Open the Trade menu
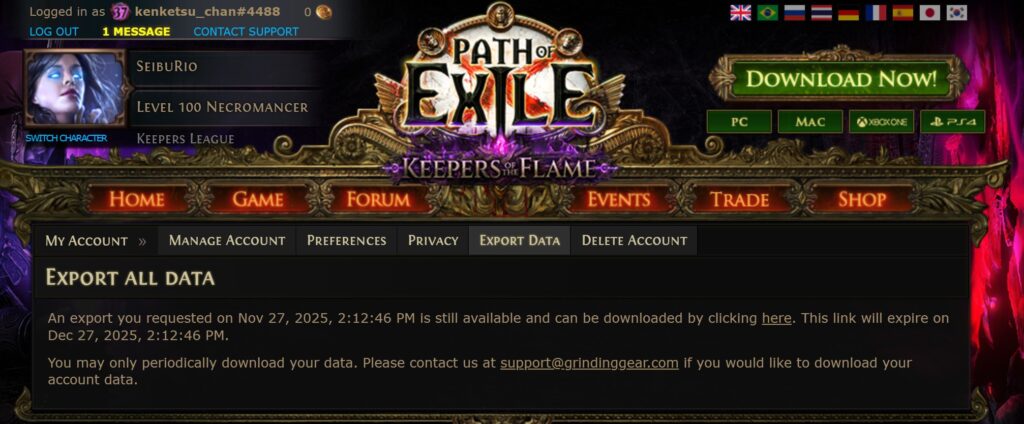The height and width of the screenshot is (424, 1024). [x=739, y=199]
